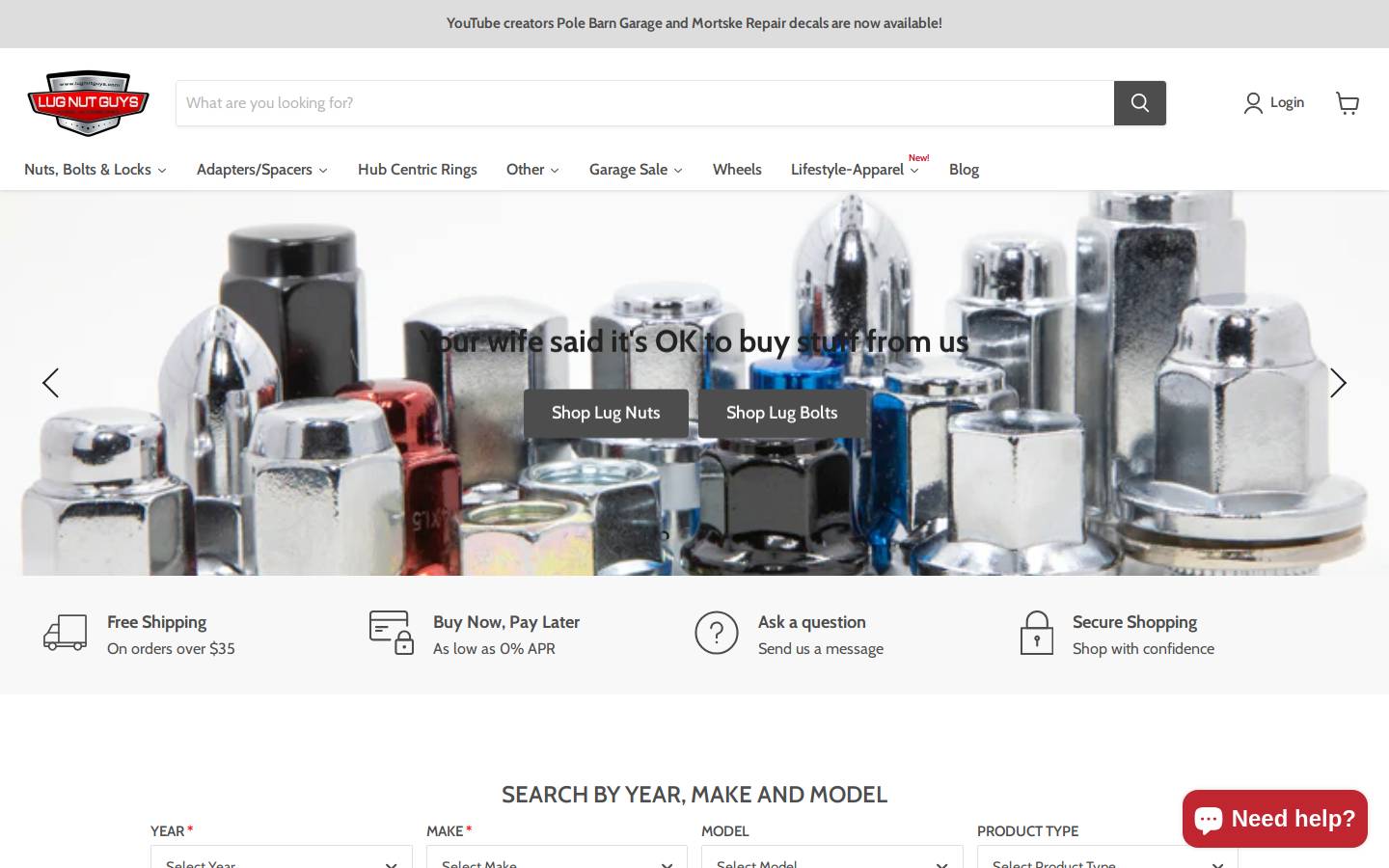Open the Select Year dropdown
This screenshot has width=1389, height=868.
point(282,857)
